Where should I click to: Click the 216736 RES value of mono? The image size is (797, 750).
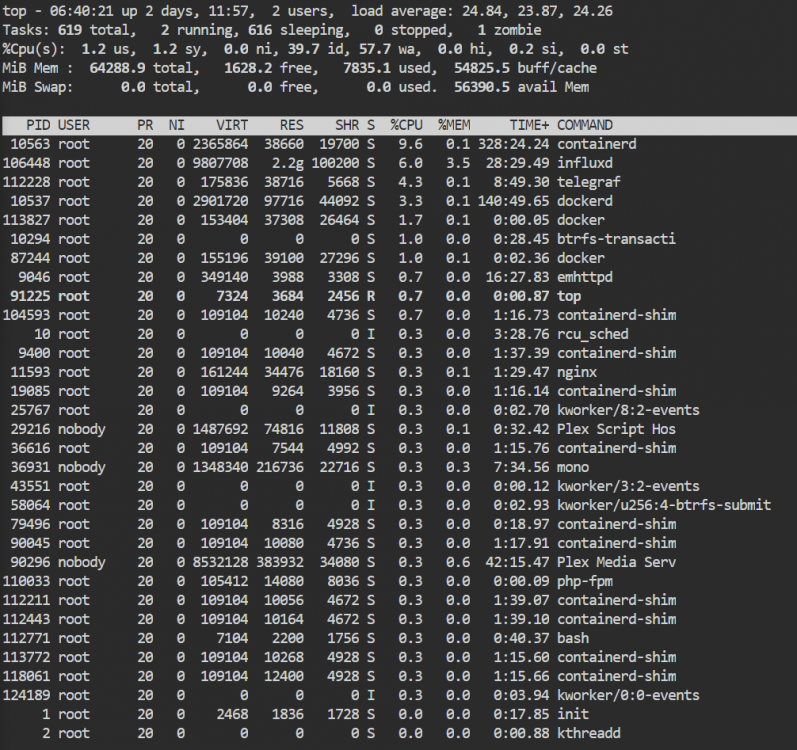tap(280, 467)
